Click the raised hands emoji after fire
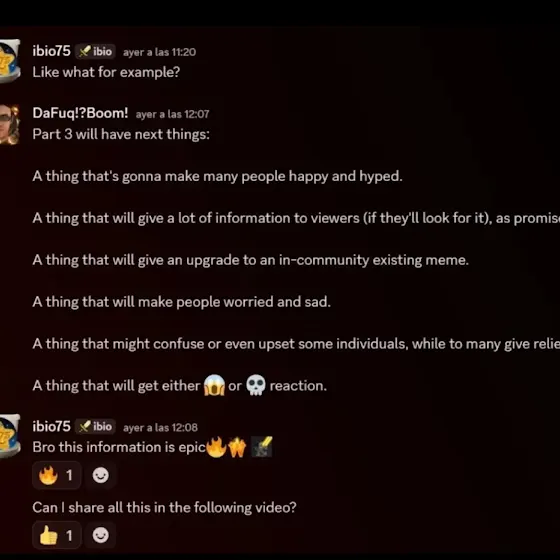 [x=237, y=447]
